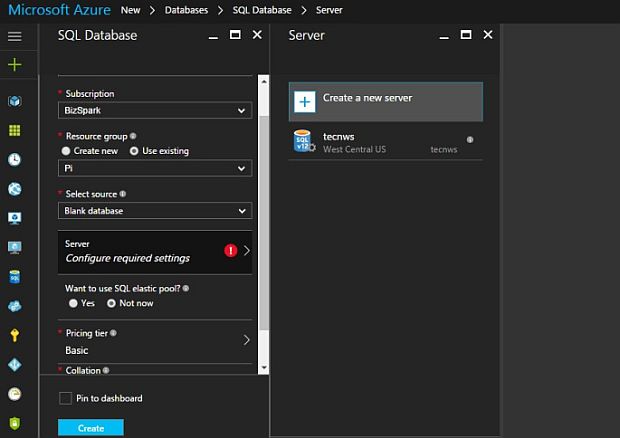Open the blue diamond Active Directory icon
This screenshot has width=620, height=438.
(15, 364)
